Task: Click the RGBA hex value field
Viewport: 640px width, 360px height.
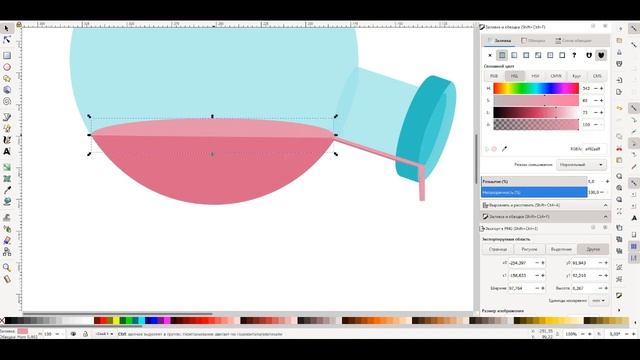Action: 595,149
